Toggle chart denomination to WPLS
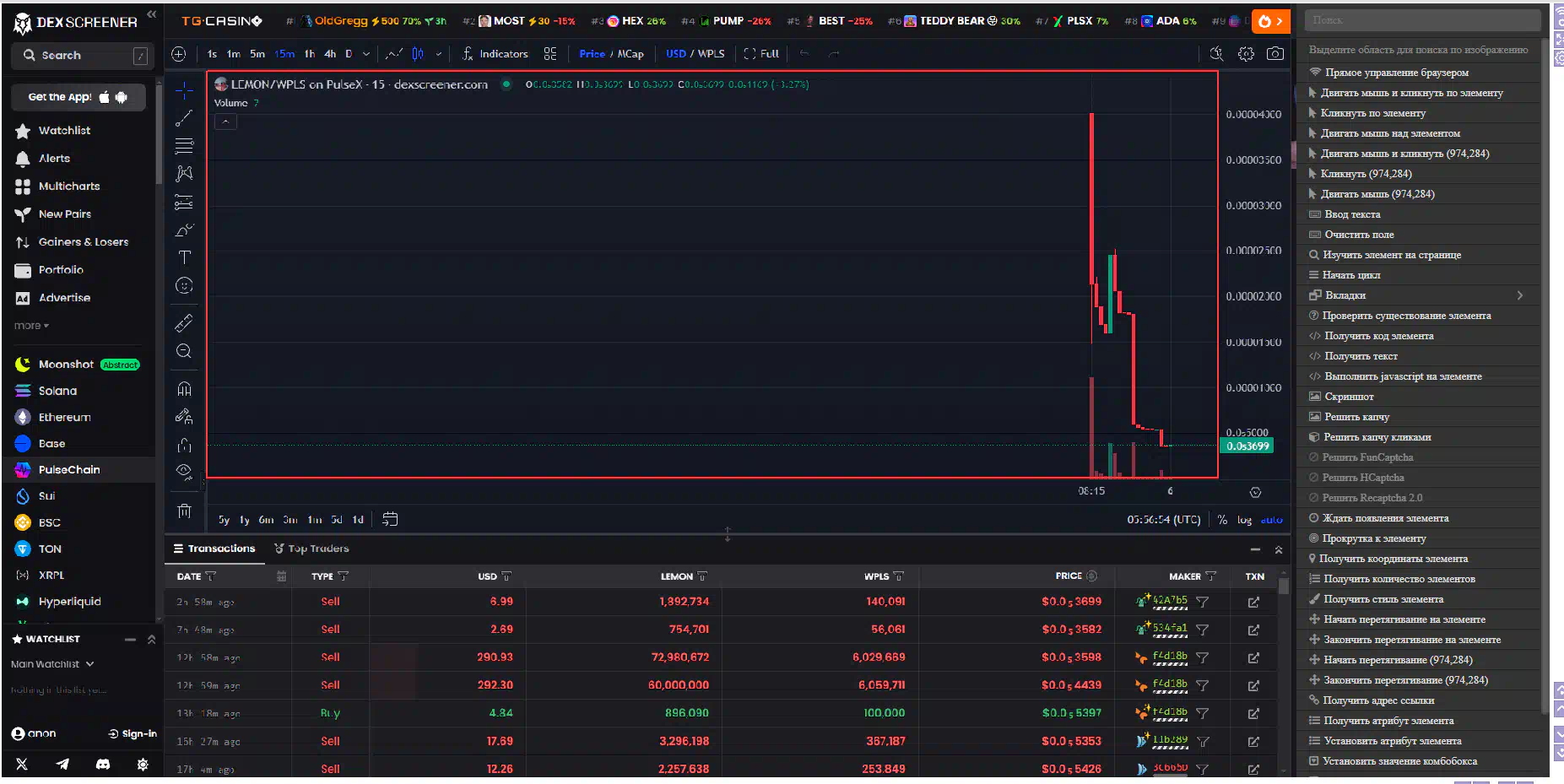The height and width of the screenshot is (784, 1564). point(712,54)
